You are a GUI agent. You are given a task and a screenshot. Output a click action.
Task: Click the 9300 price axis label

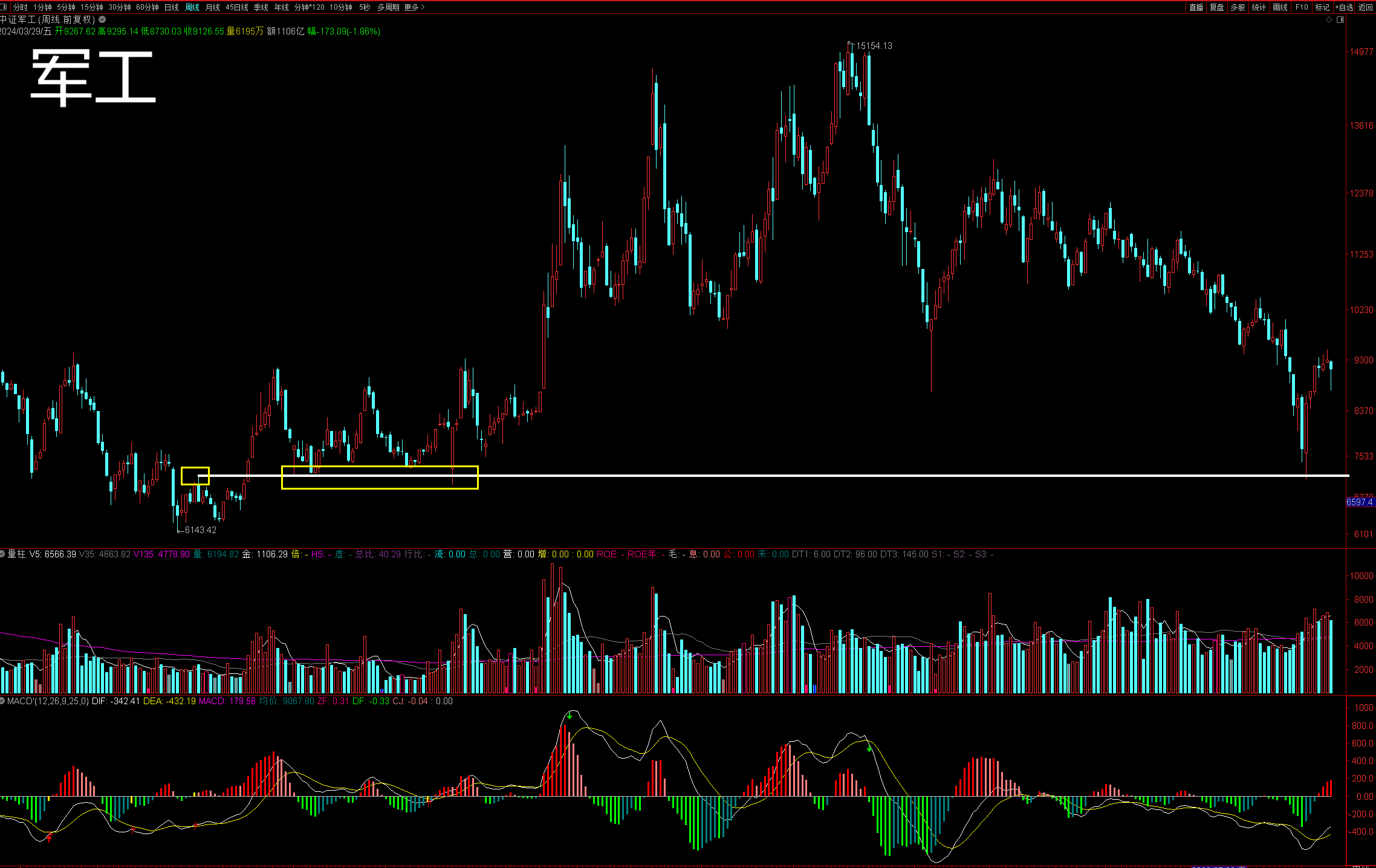click(x=1363, y=360)
